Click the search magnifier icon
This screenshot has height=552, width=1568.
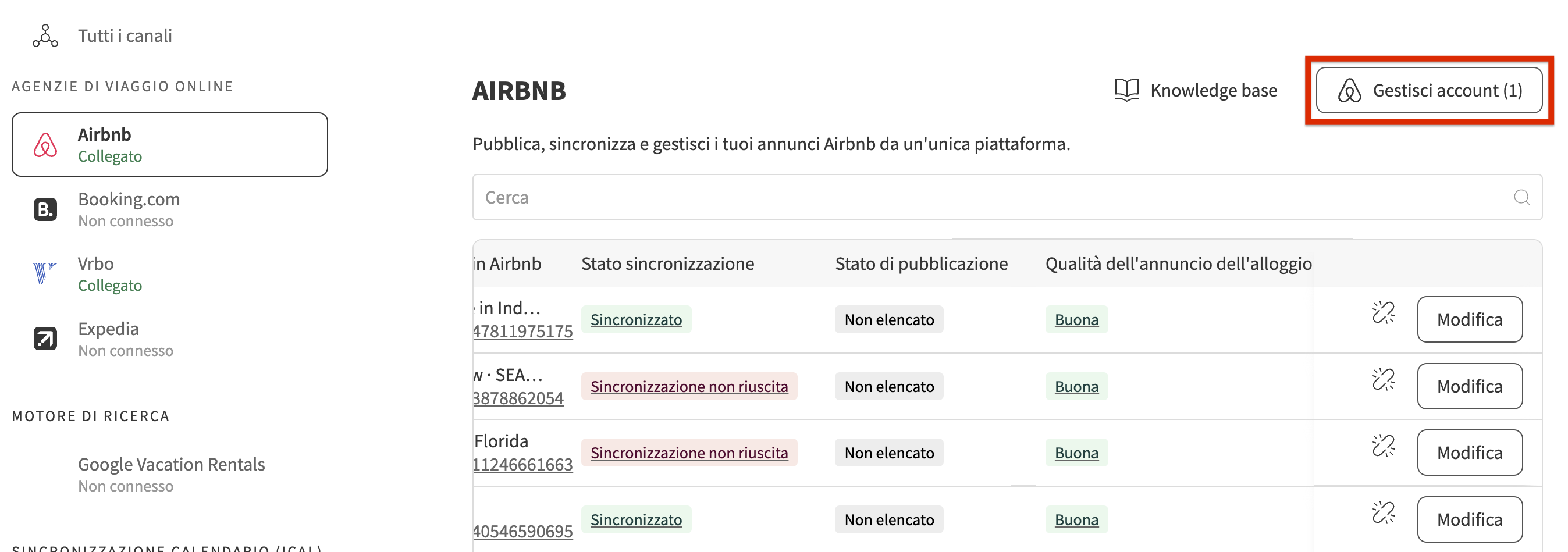(x=1521, y=198)
